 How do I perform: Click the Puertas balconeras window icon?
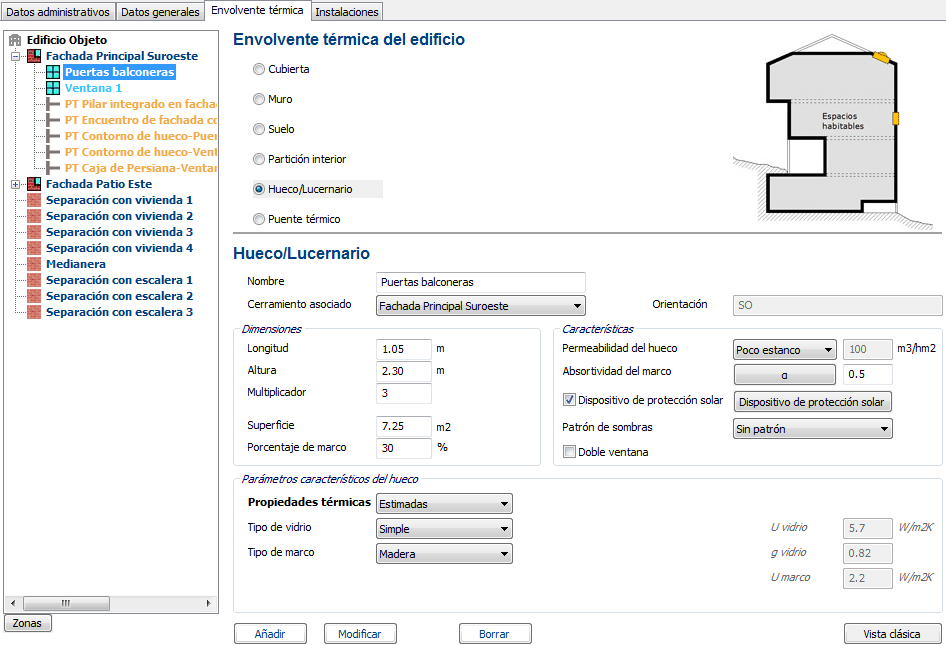[54, 72]
